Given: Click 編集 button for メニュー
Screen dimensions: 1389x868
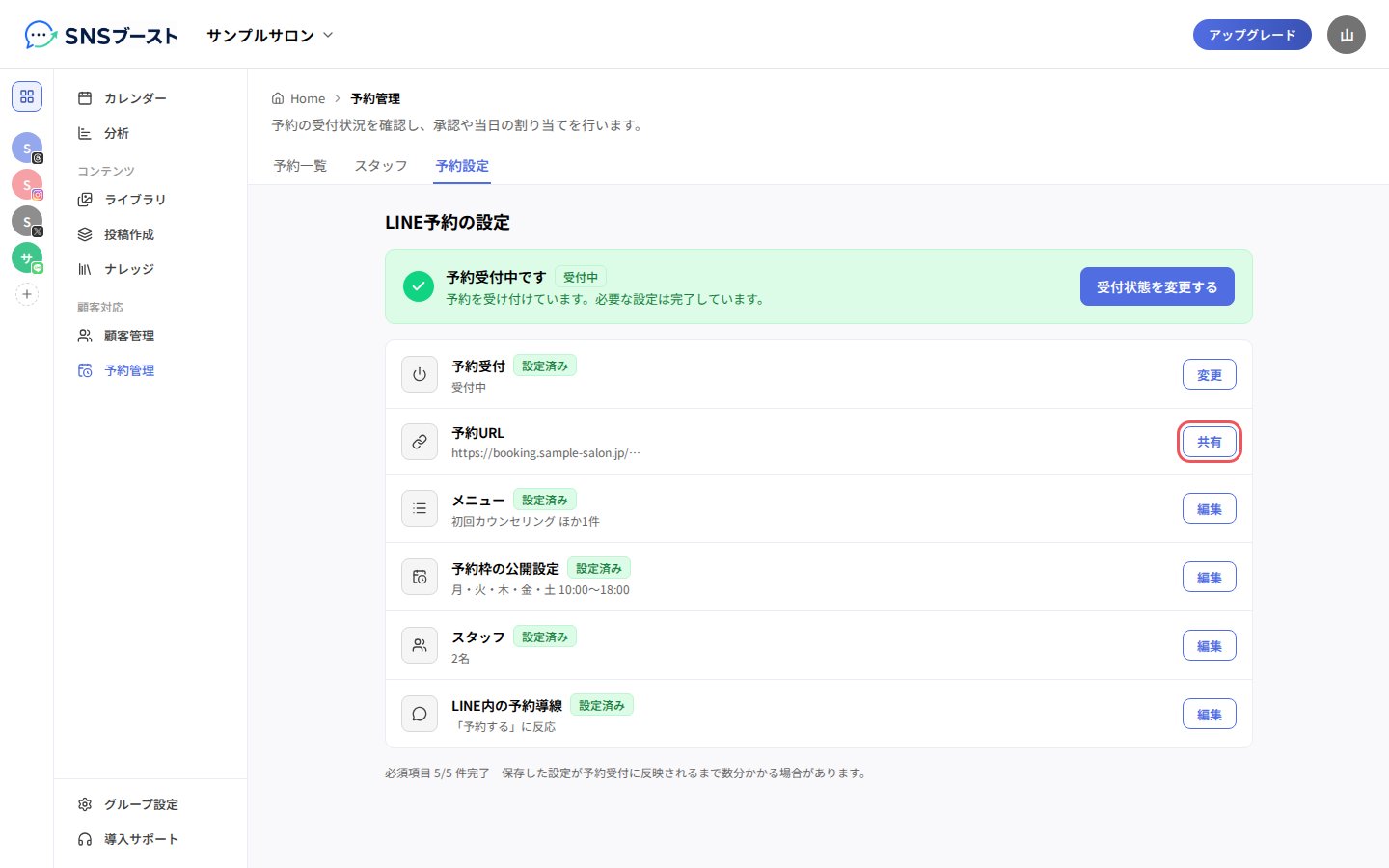Looking at the screenshot, I should (1210, 509).
